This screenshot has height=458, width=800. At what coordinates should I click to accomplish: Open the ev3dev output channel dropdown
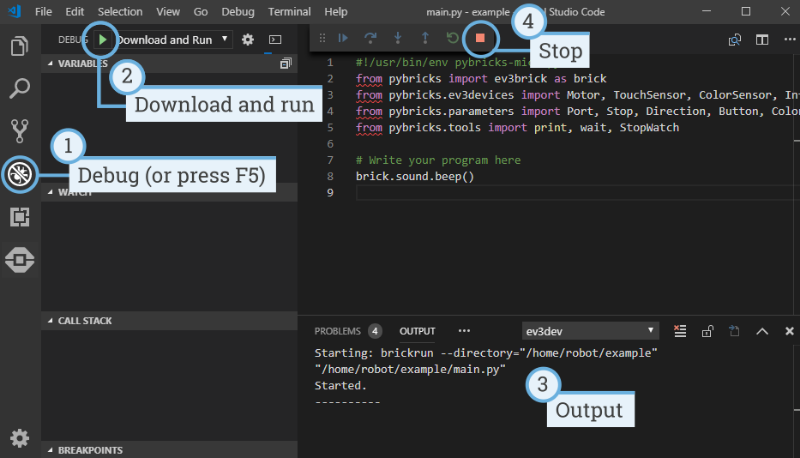coord(590,331)
